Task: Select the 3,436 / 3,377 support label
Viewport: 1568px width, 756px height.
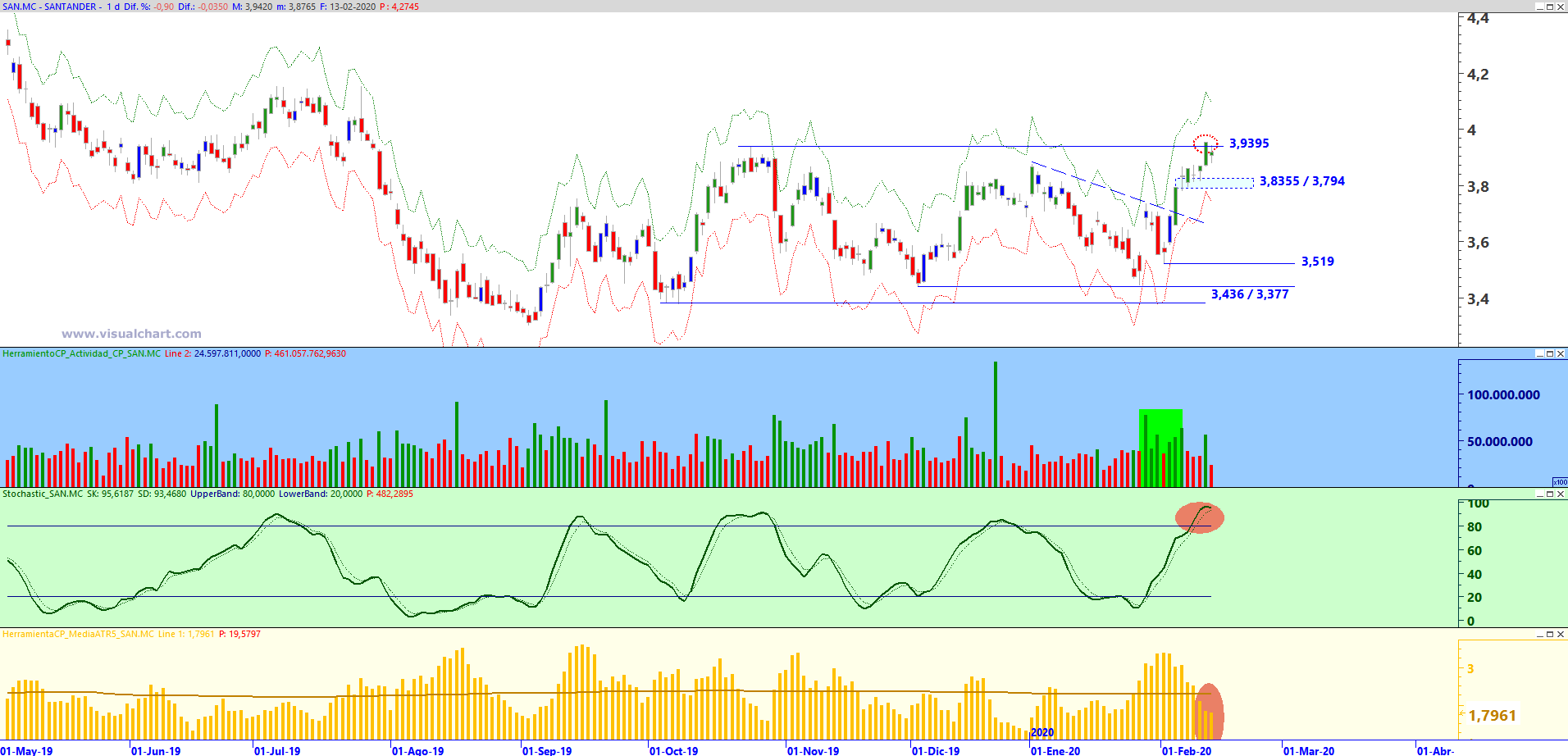Action: (1250, 294)
